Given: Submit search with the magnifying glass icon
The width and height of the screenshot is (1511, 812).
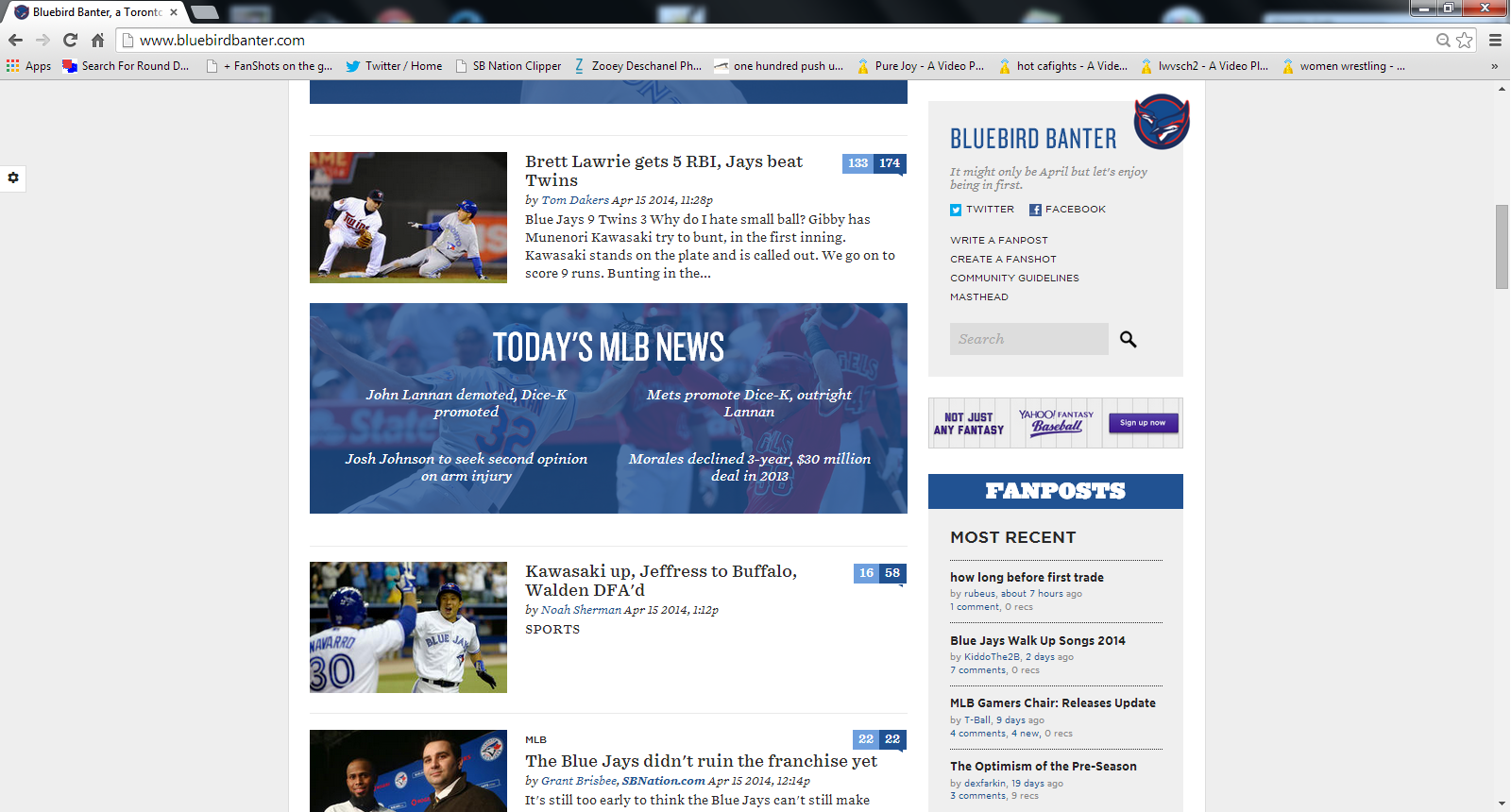Looking at the screenshot, I should point(1129,339).
